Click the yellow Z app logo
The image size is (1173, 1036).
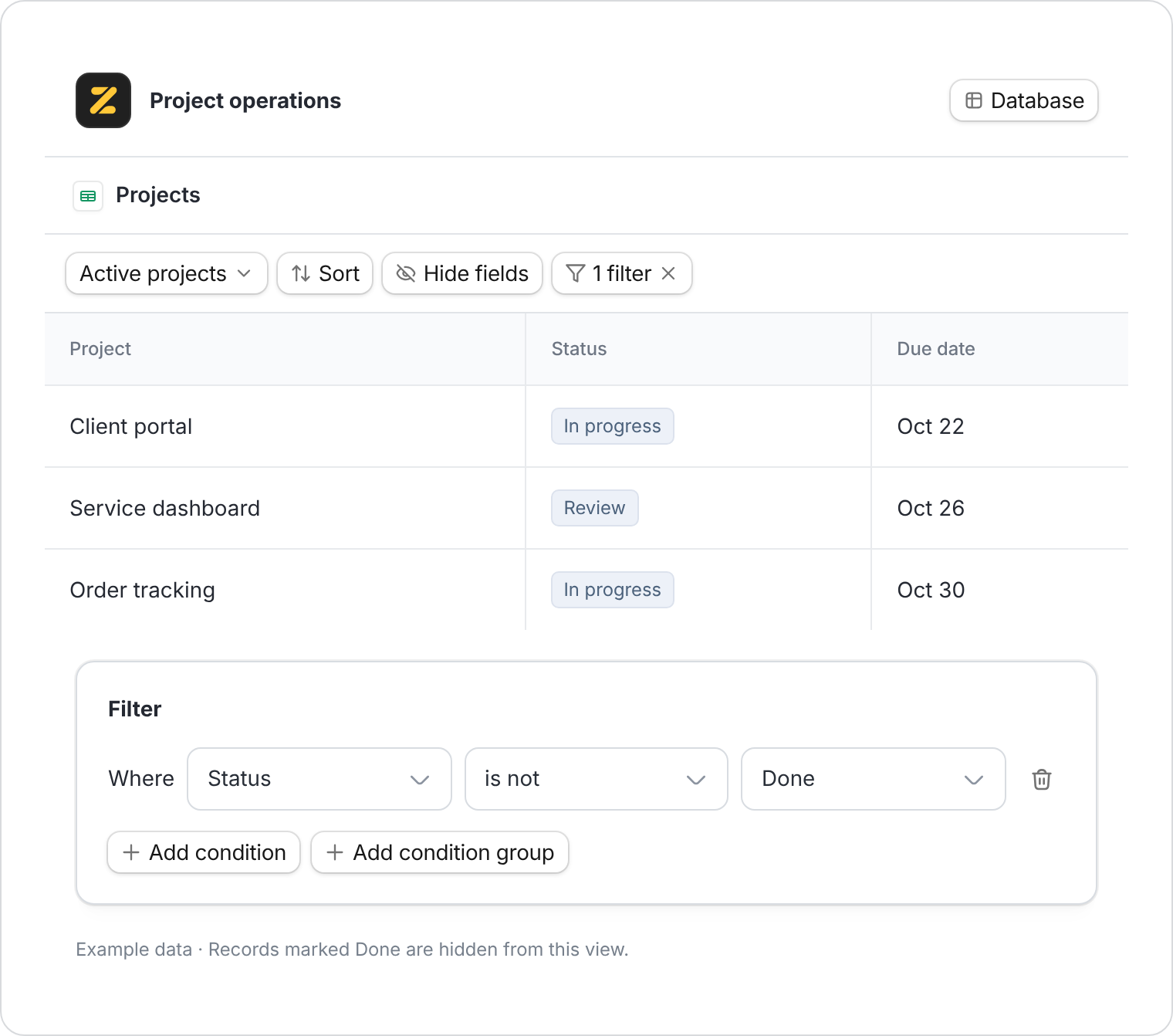[x=103, y=100]
